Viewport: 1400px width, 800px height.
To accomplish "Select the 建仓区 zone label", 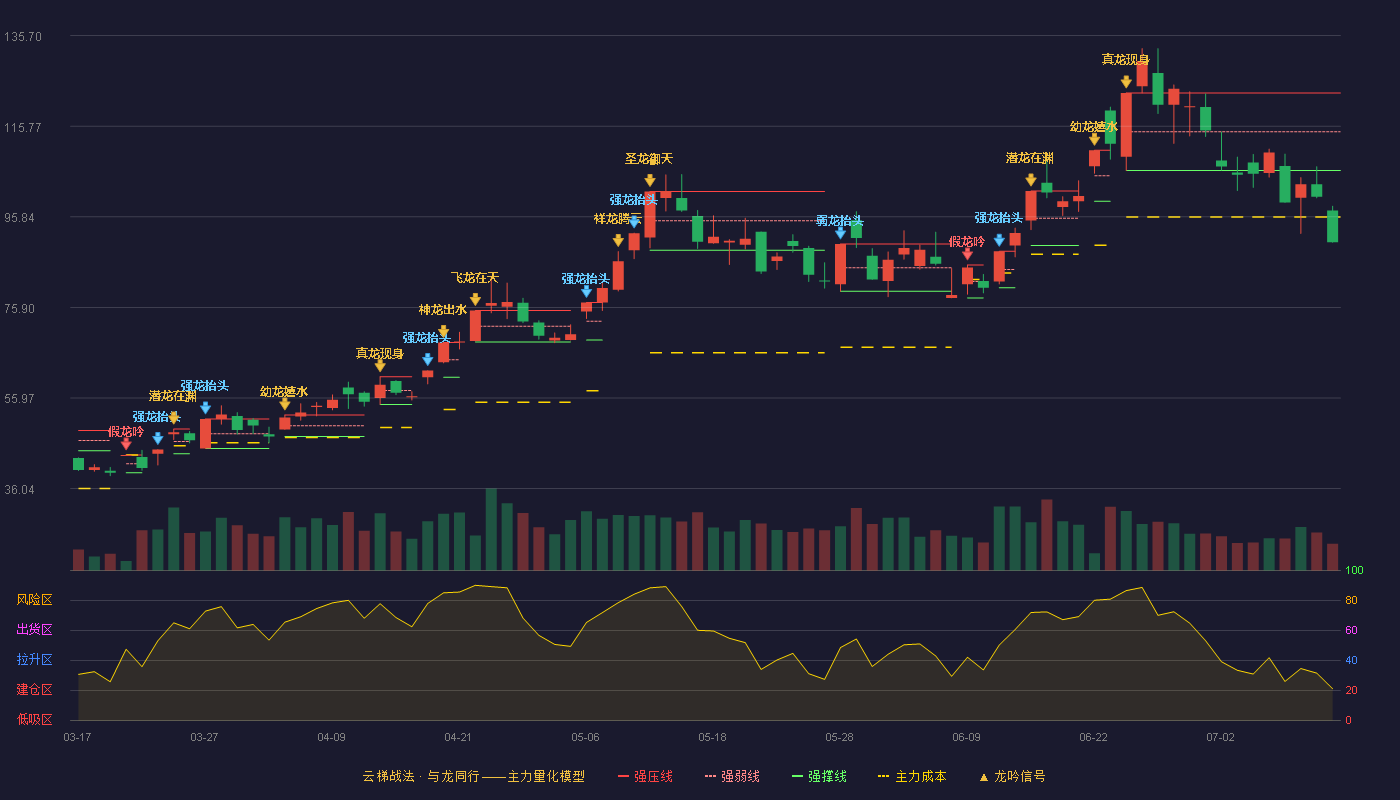I will point(34,690).
